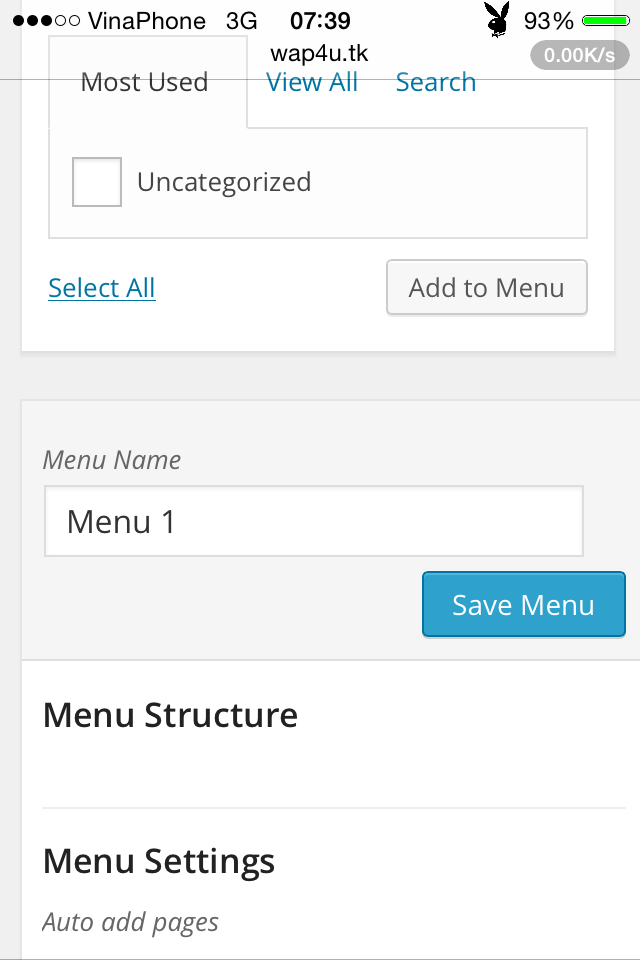Tap the signal strength dots

46,21
